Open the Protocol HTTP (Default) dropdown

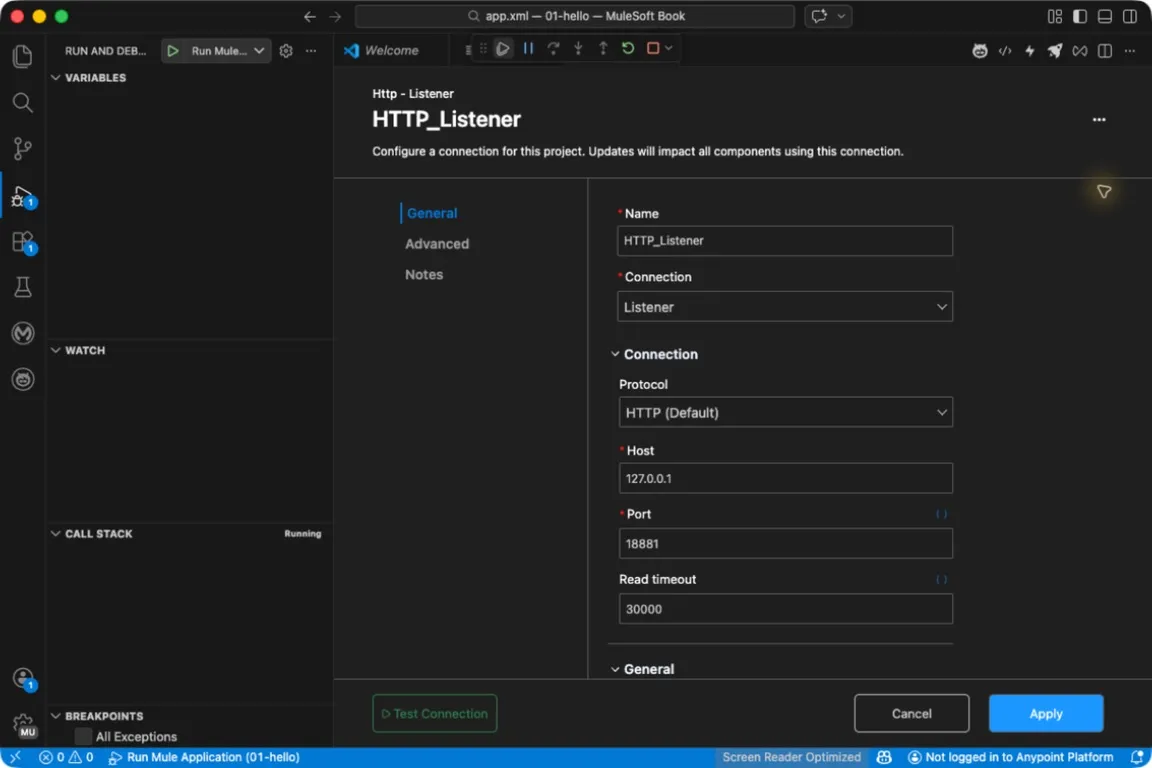785,412
